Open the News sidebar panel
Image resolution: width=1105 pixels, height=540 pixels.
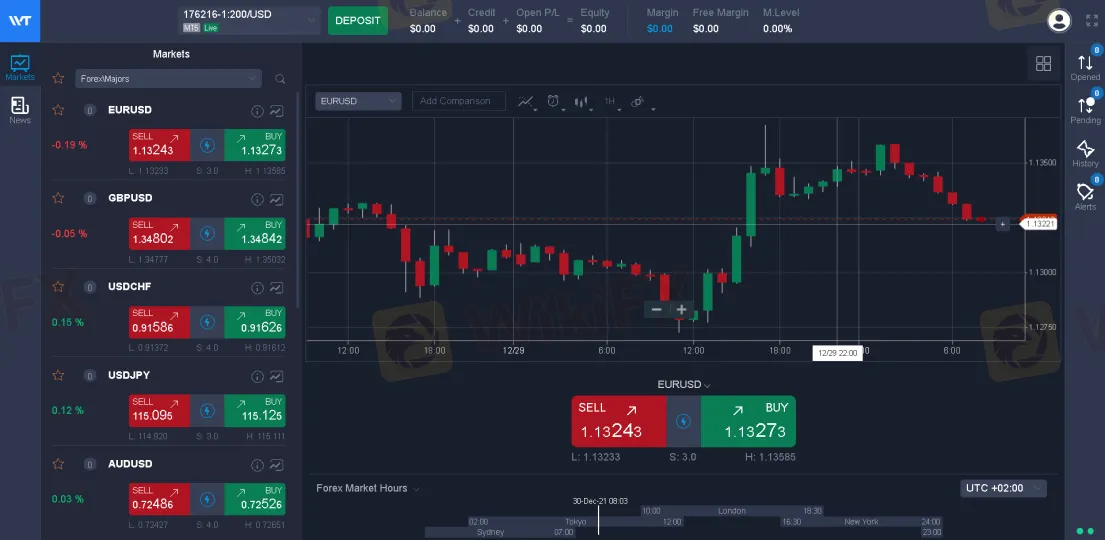20,111
